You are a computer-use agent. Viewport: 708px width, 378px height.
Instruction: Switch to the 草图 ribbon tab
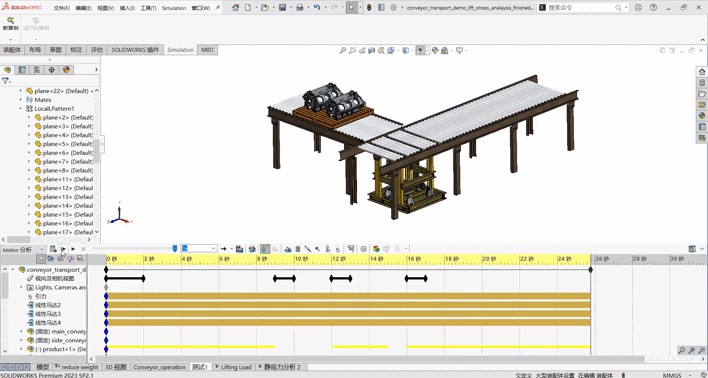point(56,50)
